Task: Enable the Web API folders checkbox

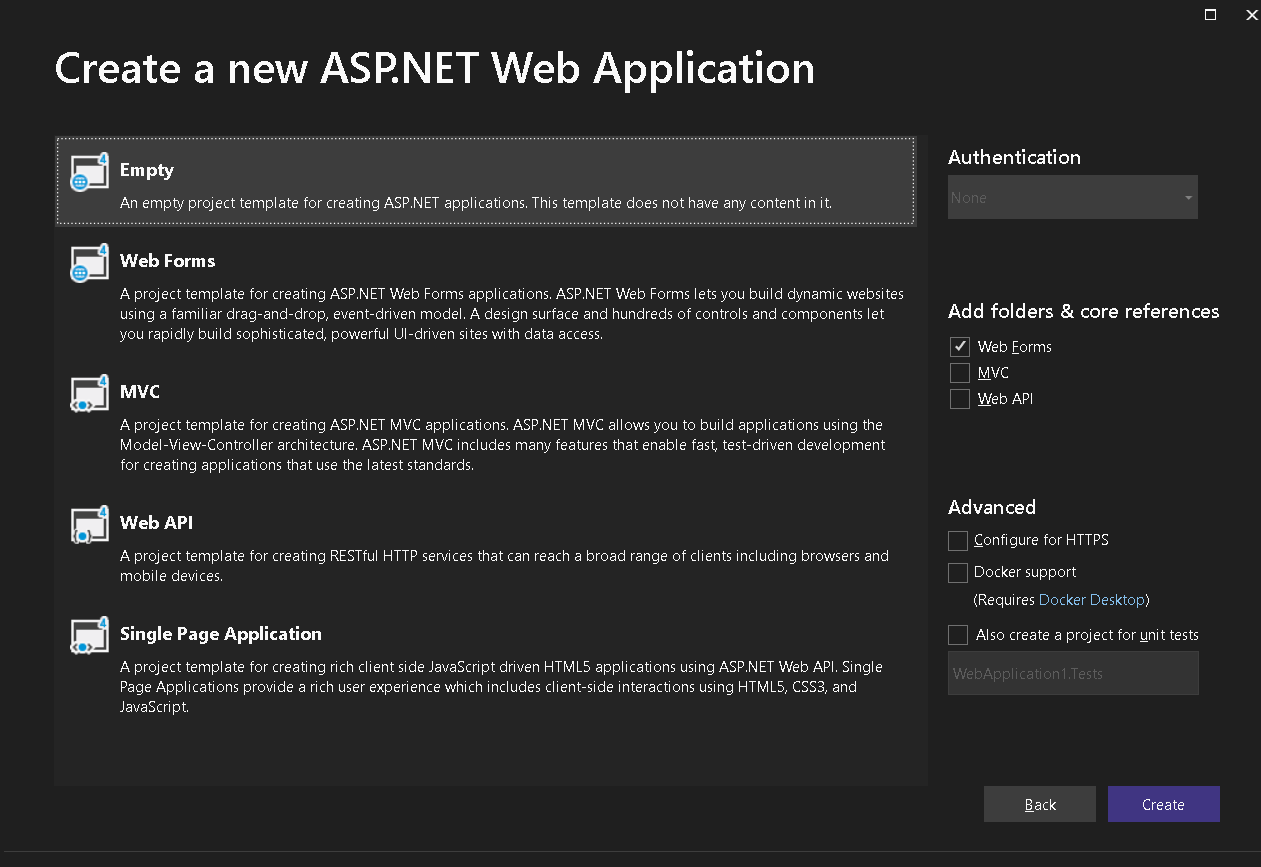Action: (x=960, y=399)
